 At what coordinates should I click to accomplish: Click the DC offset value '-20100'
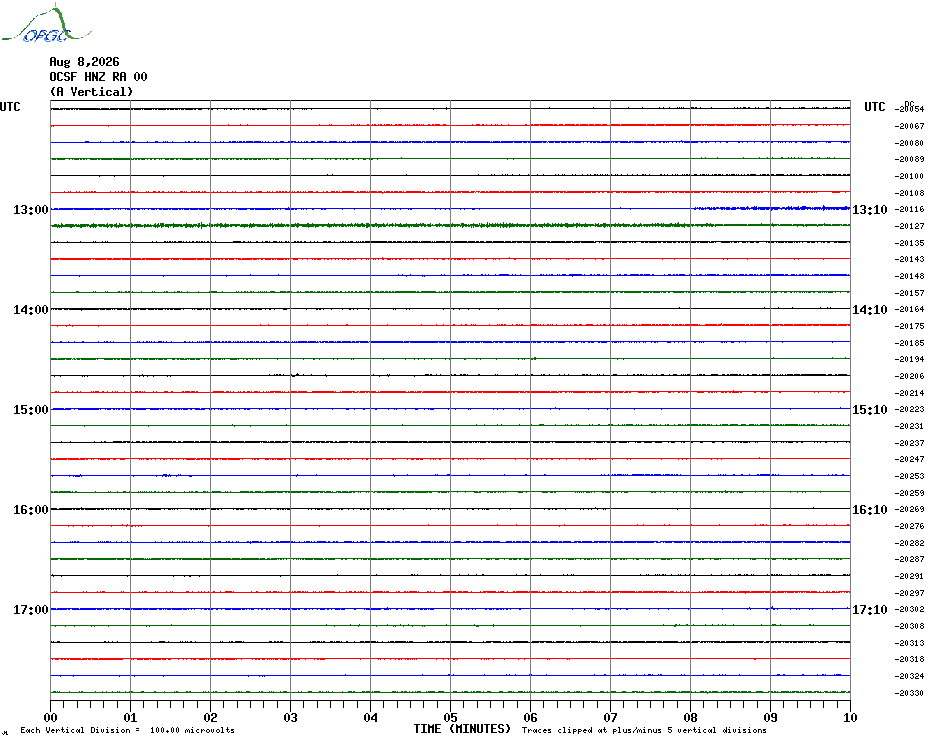pos(909,176)
